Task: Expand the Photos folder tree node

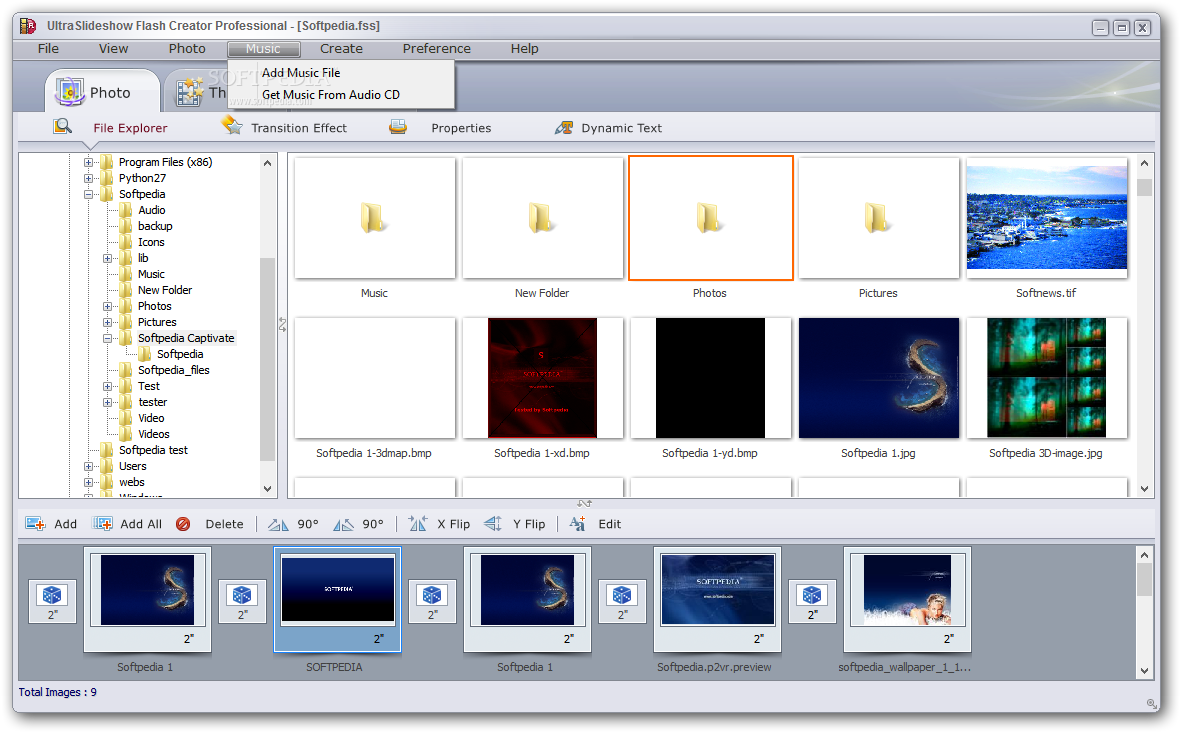Action: [x=108, y=307]
